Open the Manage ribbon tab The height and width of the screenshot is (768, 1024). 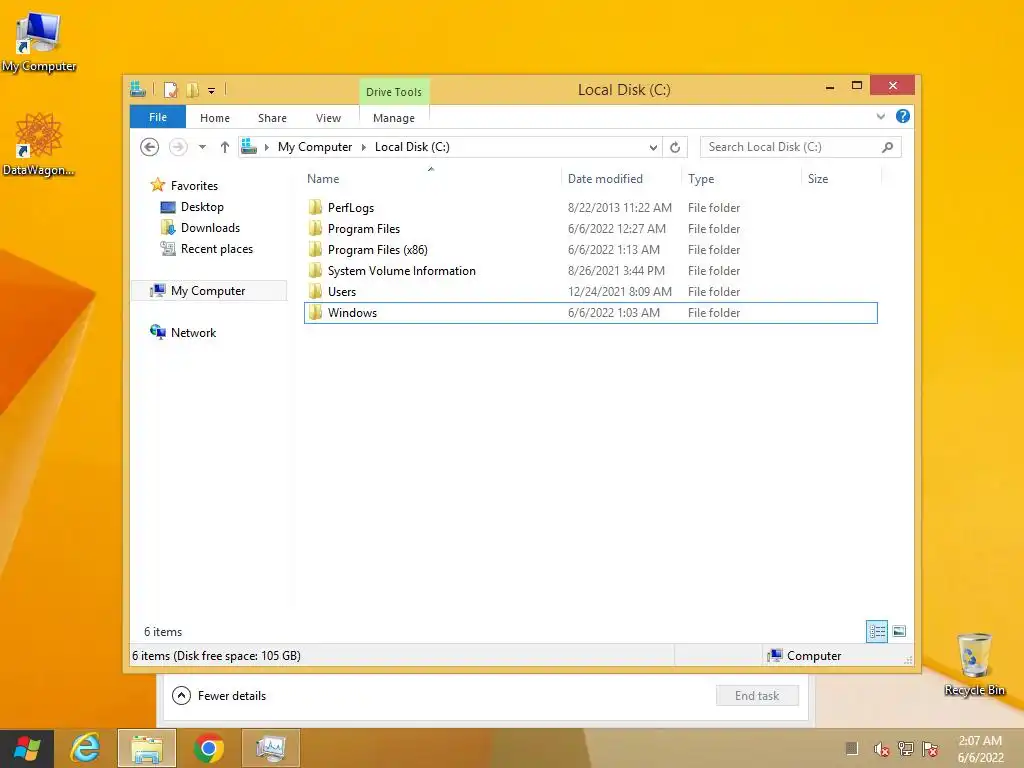394,118
